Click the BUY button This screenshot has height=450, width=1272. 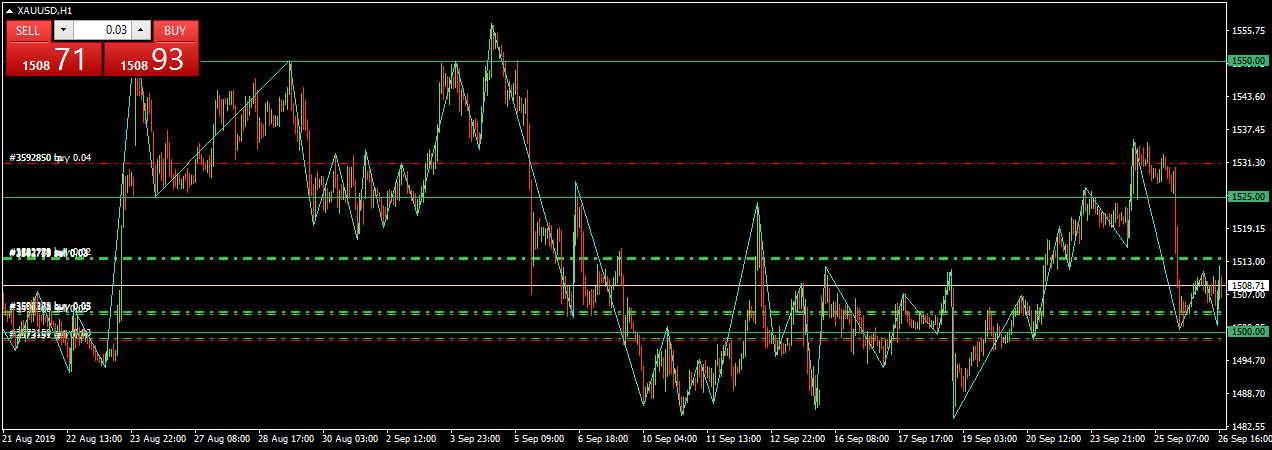point(175,30)
